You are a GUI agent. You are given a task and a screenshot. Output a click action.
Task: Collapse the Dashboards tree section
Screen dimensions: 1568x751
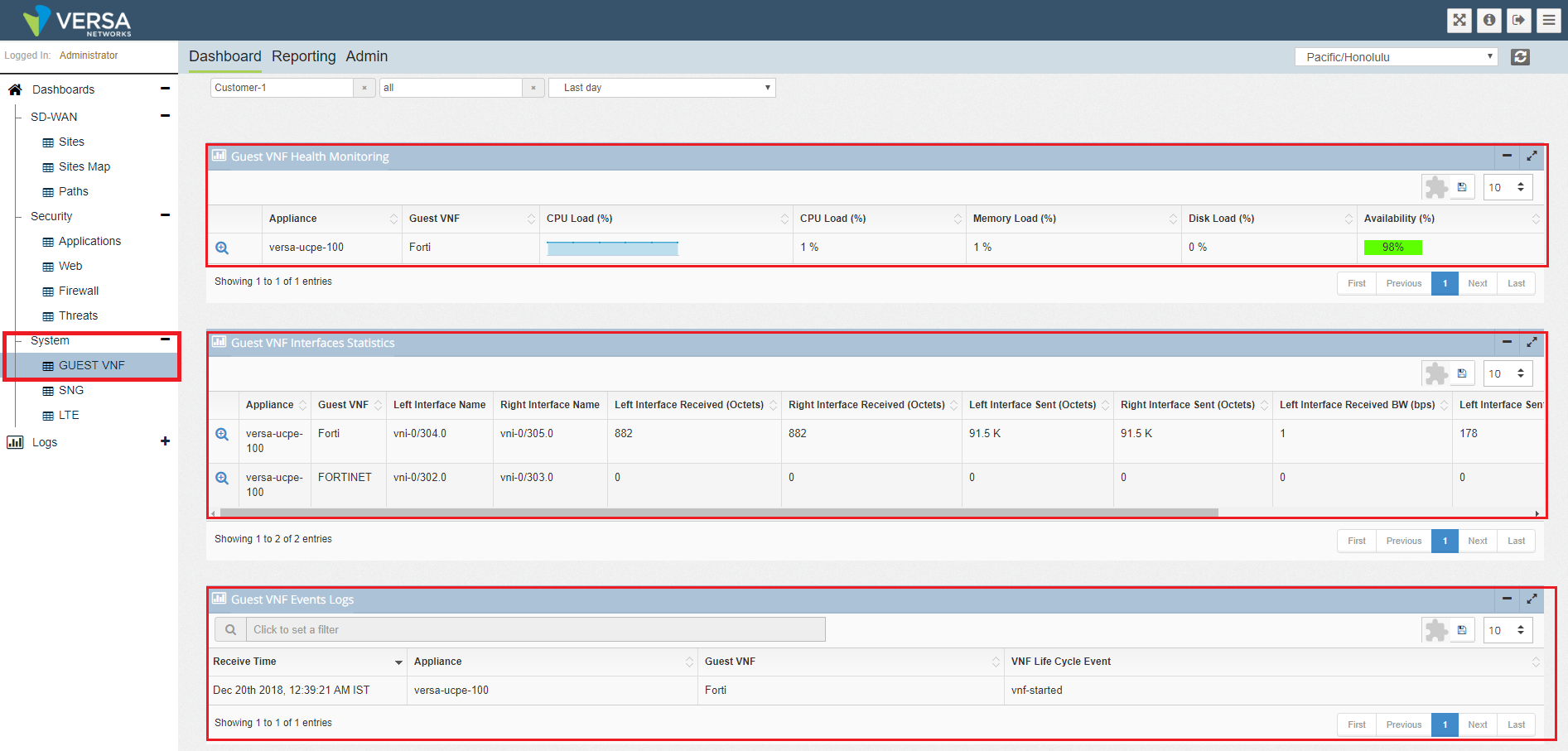[165, 89]
